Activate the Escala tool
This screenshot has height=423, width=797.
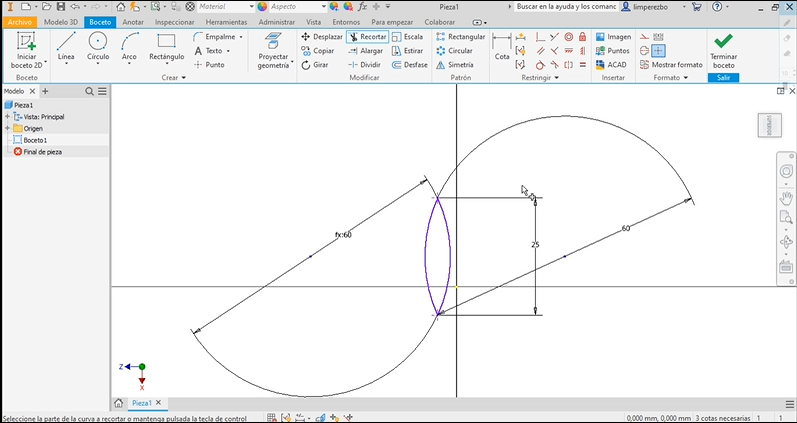coord(408,37)
